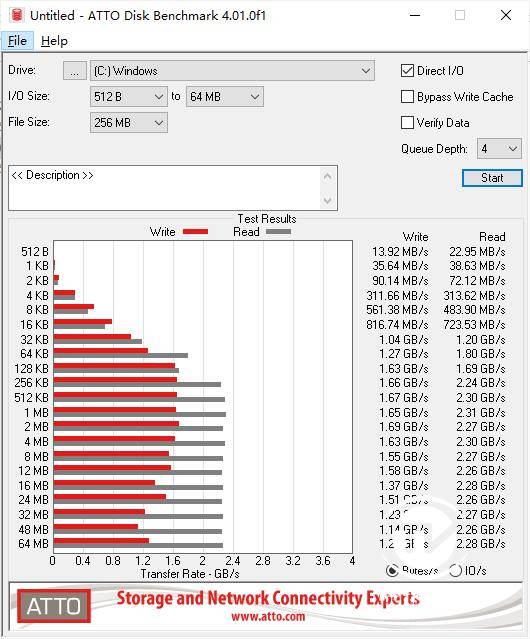Open the Queue Depth dropdown
The width and height of the screenshot is (530, 639).
coord(499,149)
